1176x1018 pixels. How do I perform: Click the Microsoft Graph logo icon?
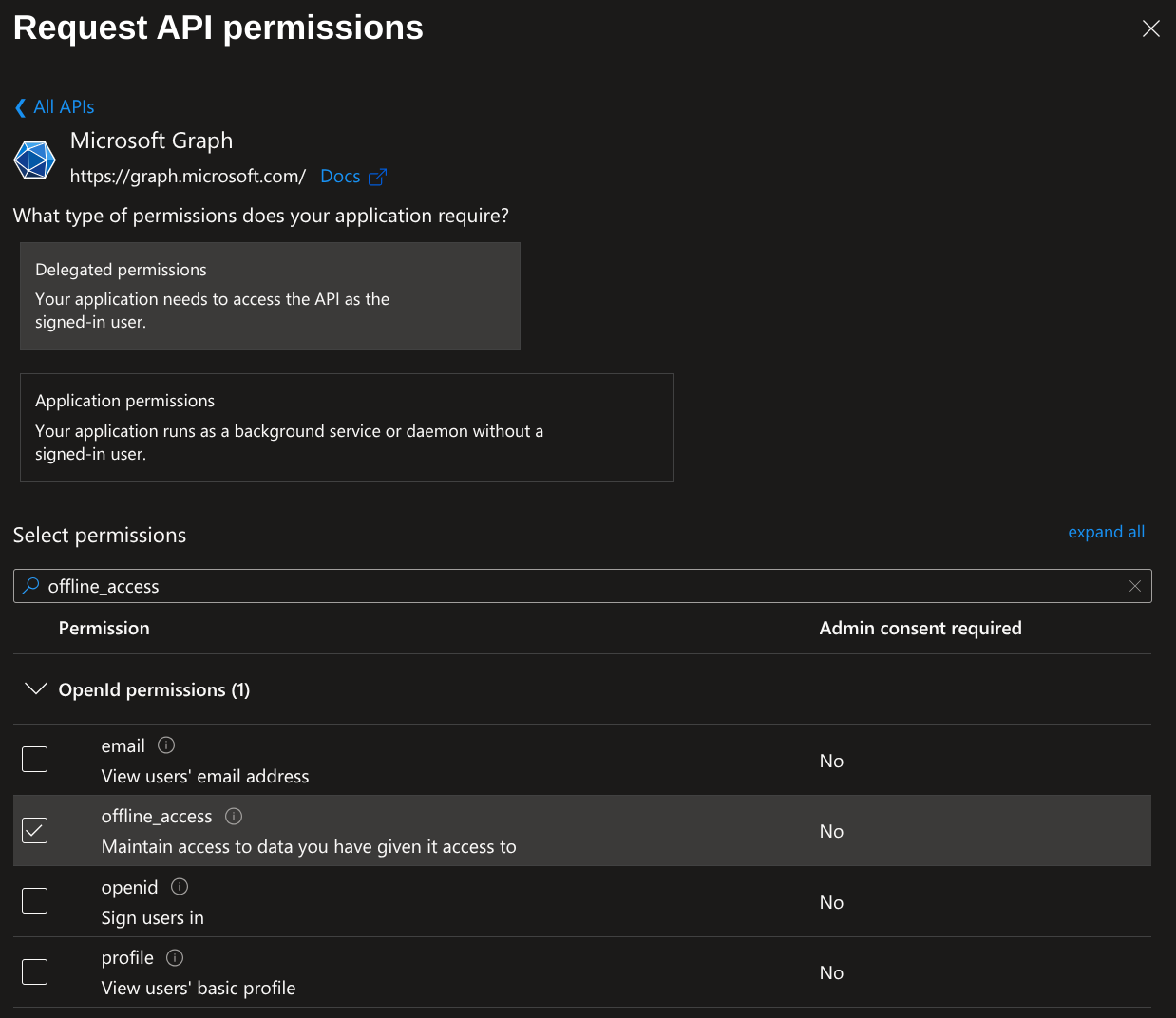pyautogui.click(x=35, y=160)
